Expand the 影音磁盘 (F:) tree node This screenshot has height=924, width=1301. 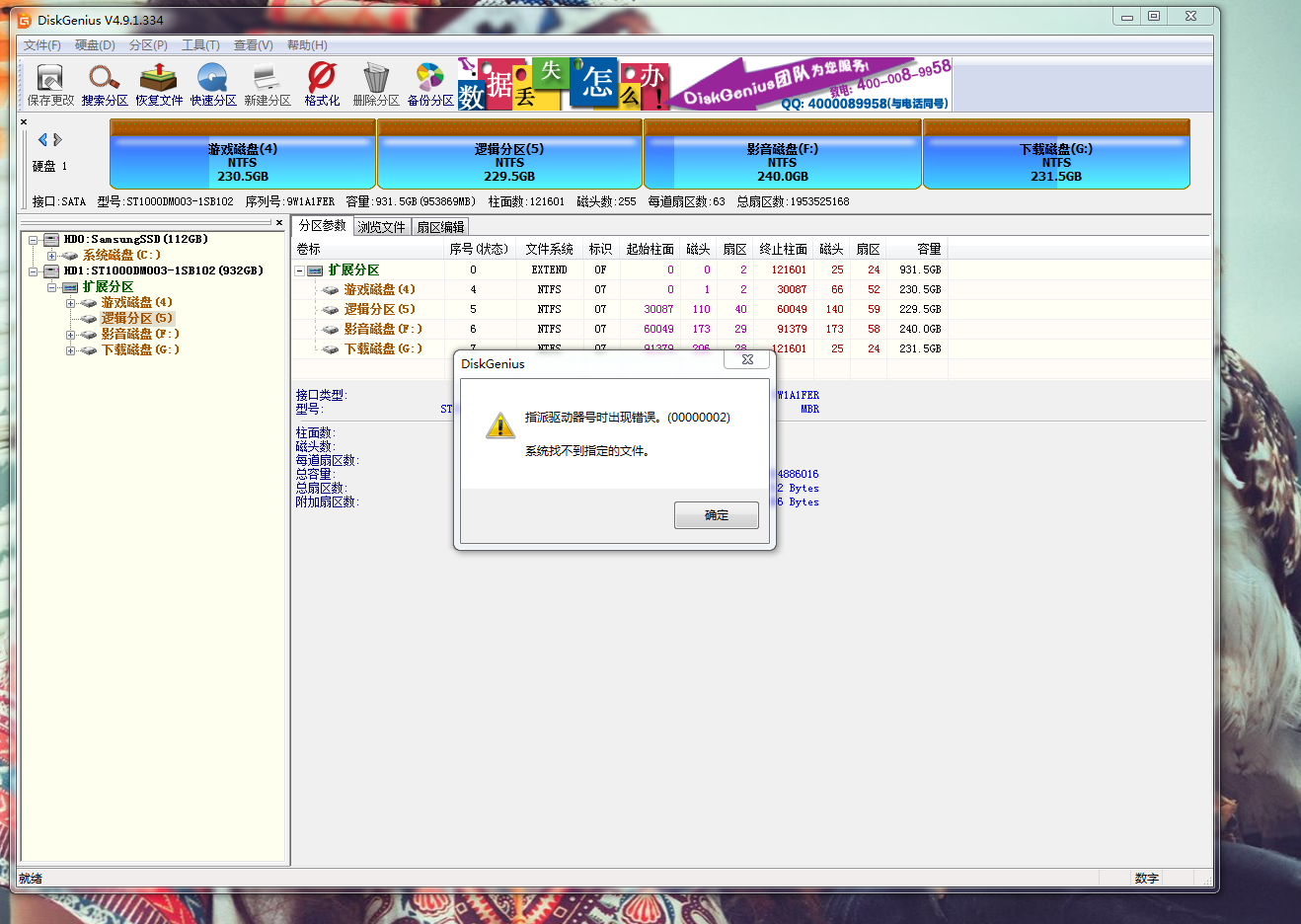[x=70, y=335]
